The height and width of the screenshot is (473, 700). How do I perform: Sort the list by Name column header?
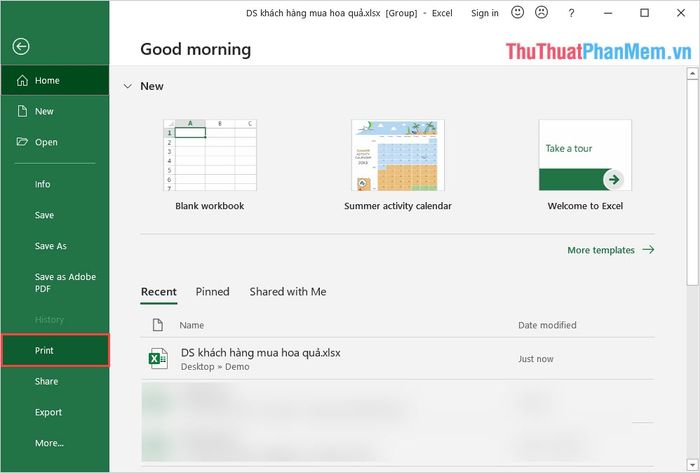[192, 325]
